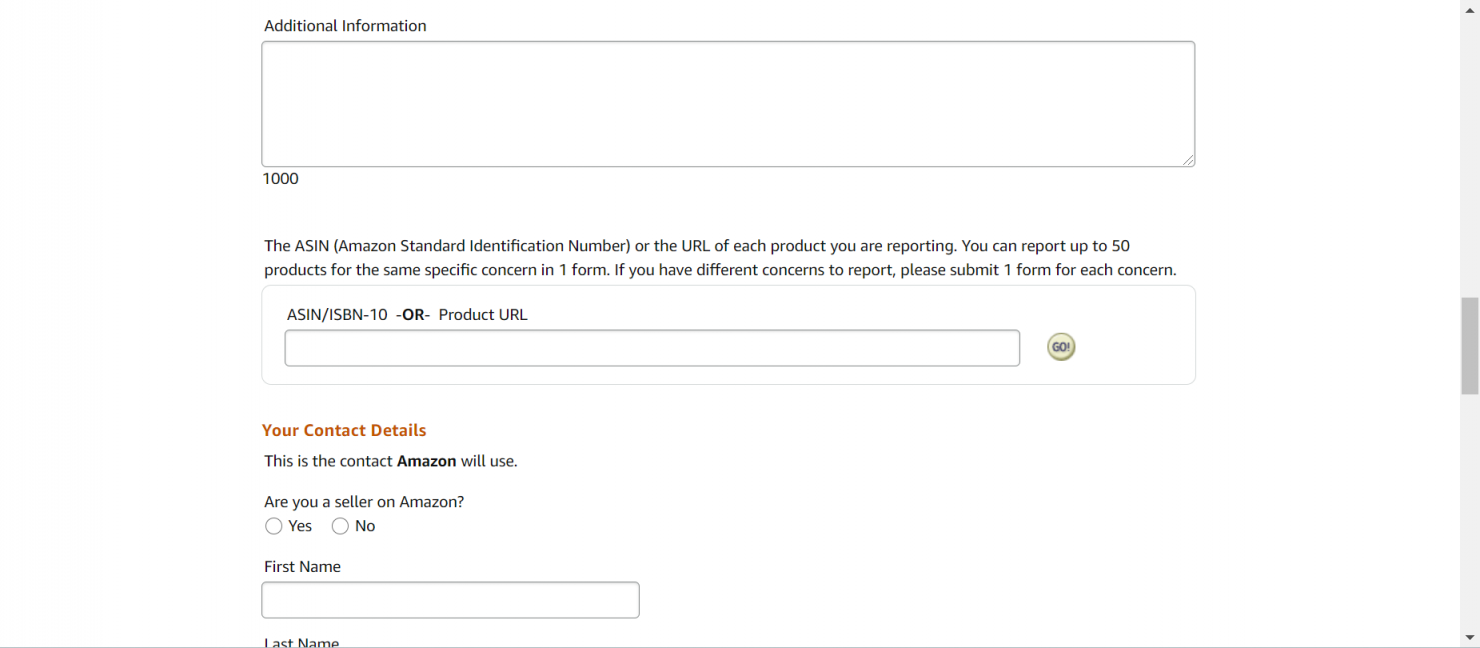Click the Your Contact Details heading
Viewport: 1480px width, 648px height.
[344, 430]
